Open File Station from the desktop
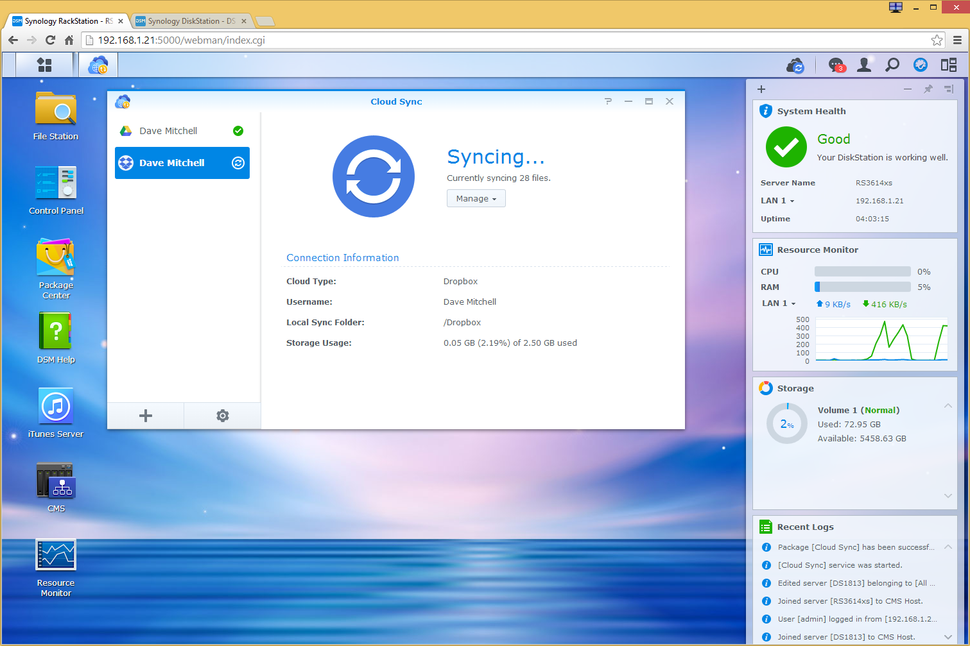 (55, 113)
